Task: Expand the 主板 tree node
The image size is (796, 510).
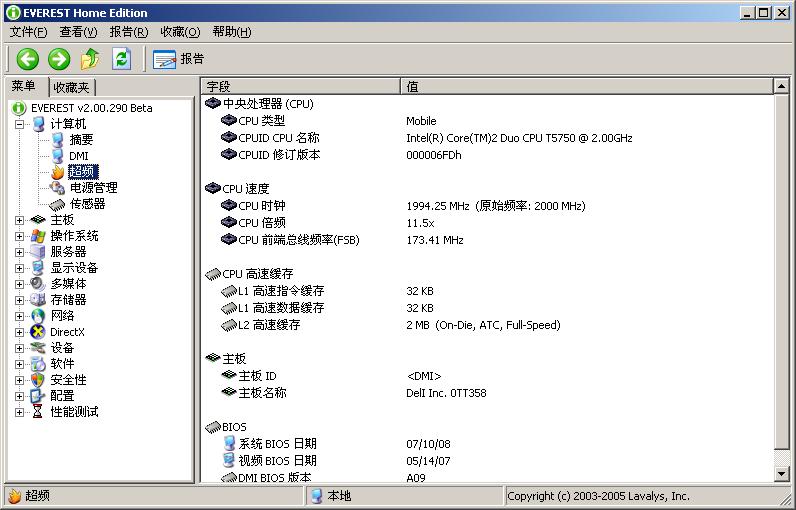Action: 19,220
